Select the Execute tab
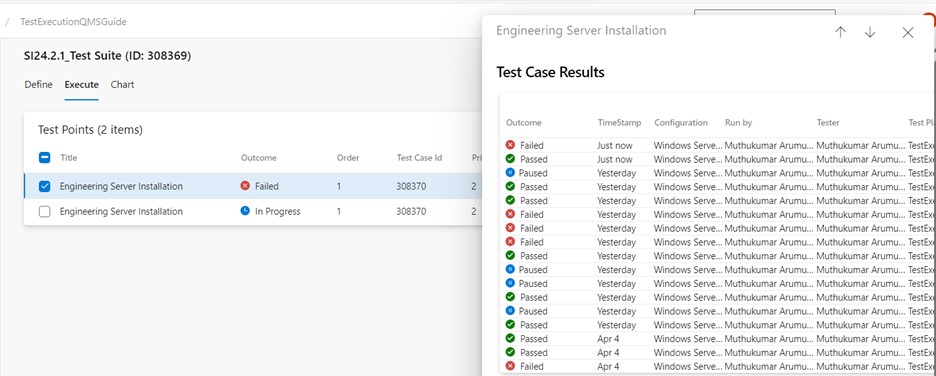The height and width of the screenshot is (376, 936). 82,85
